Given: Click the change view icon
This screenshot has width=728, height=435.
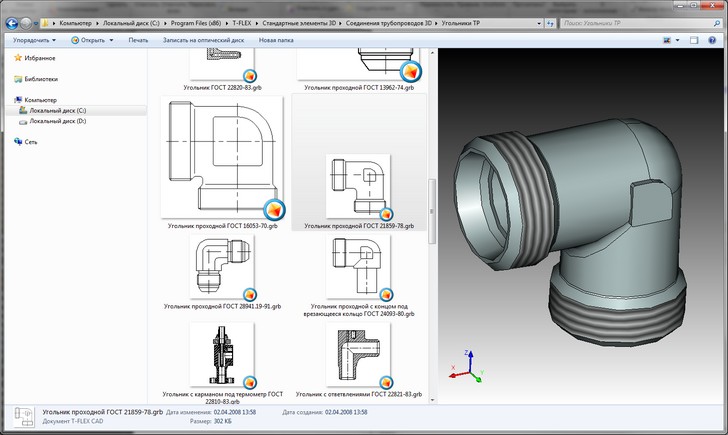Looking at the screenshot, I should coord(667,40).
